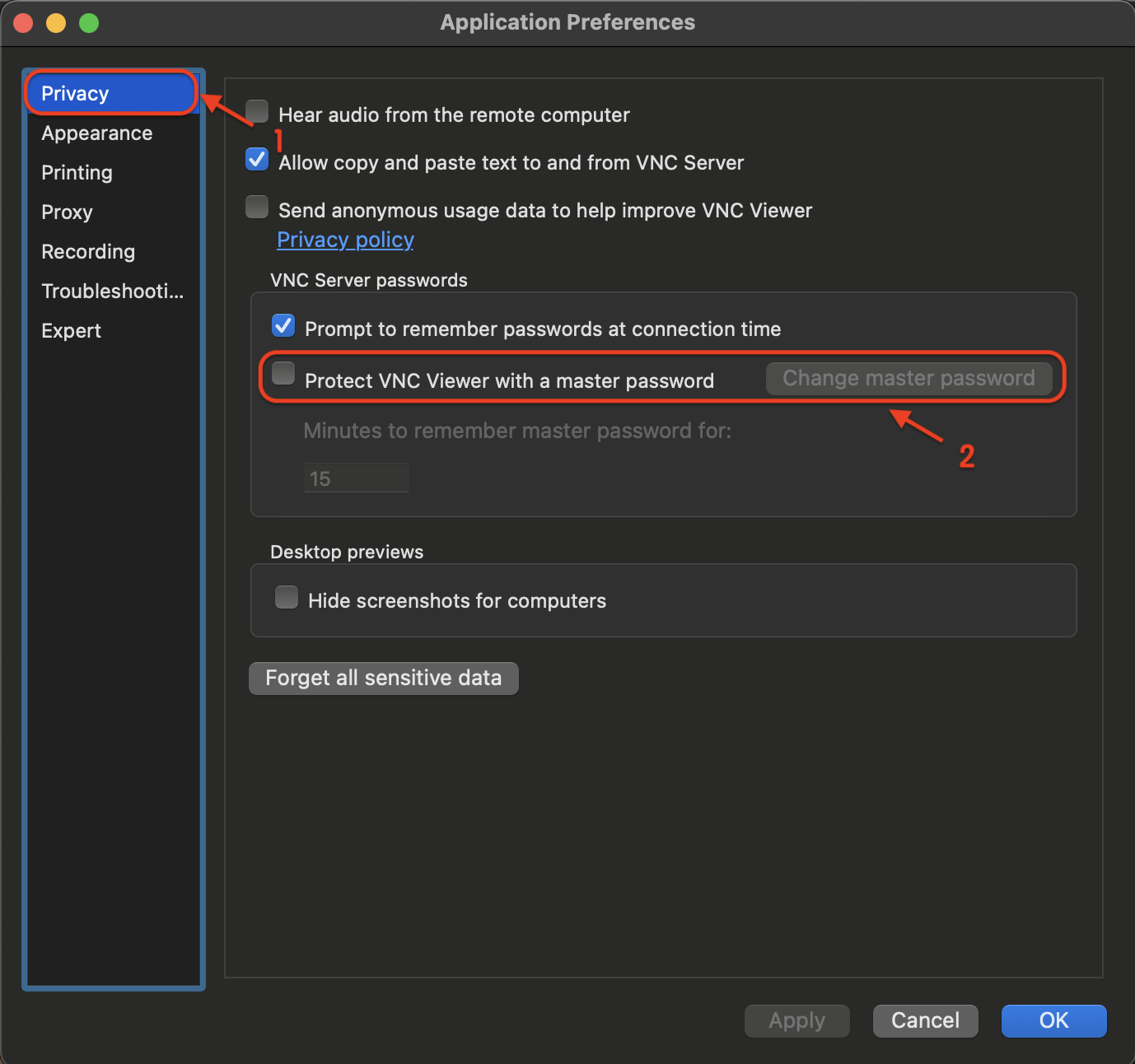
Task: Minimize the window with the yellow button
Action: pyautogui.click(x=56, y=23)
